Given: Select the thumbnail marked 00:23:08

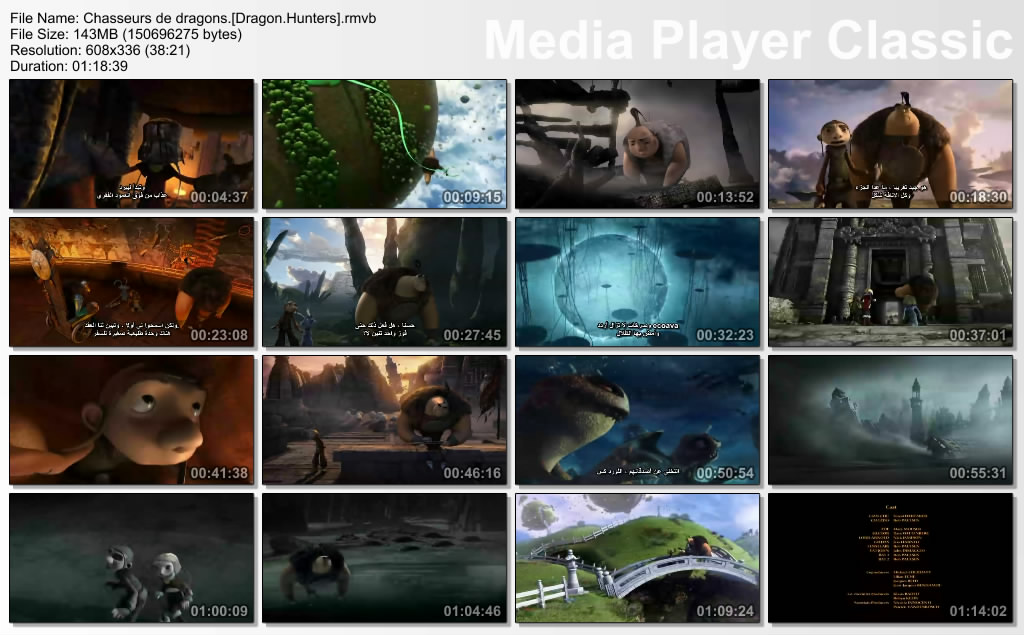Looking at the screenshot, I should [131, 282].
